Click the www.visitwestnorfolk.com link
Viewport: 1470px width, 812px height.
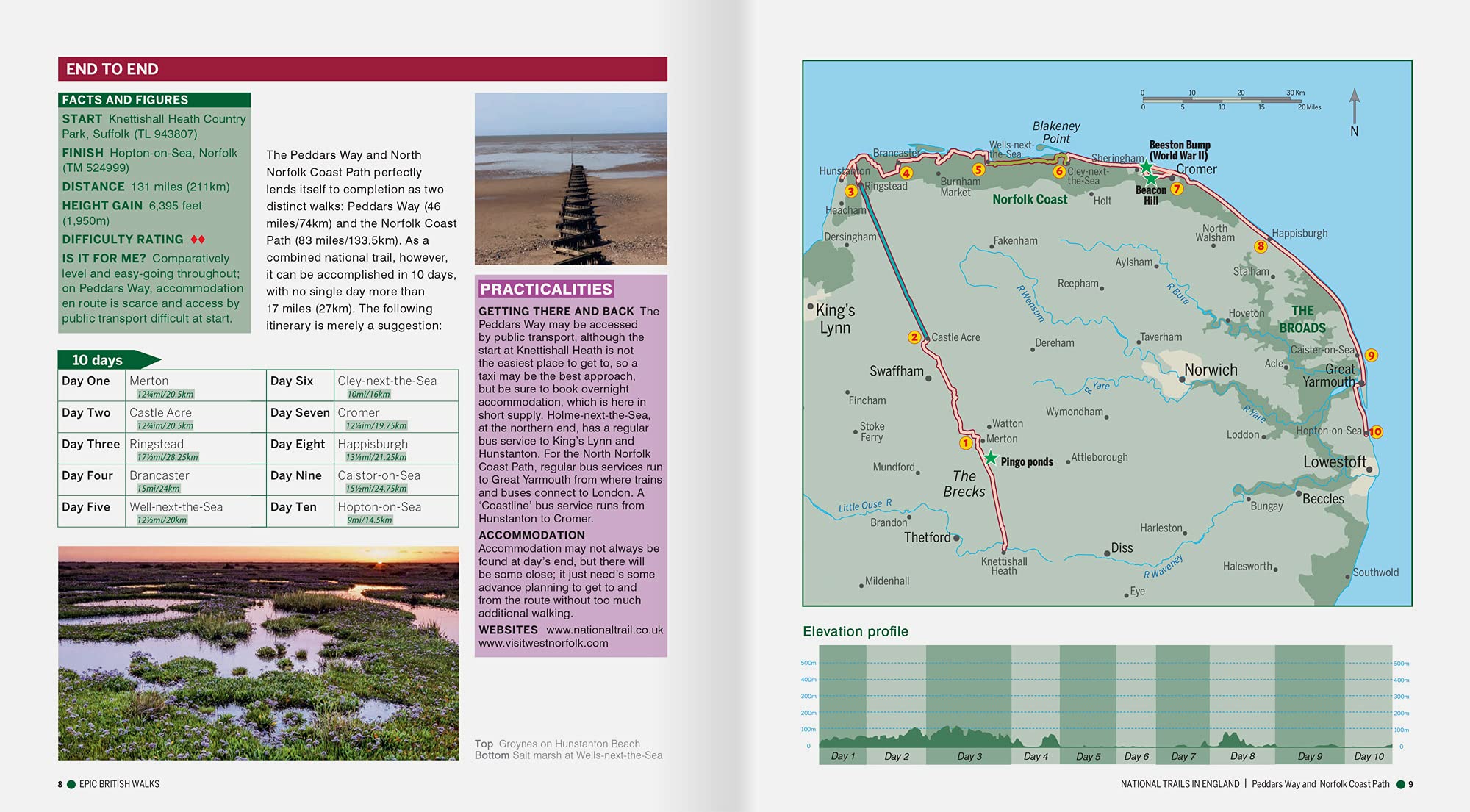point(543,643)
